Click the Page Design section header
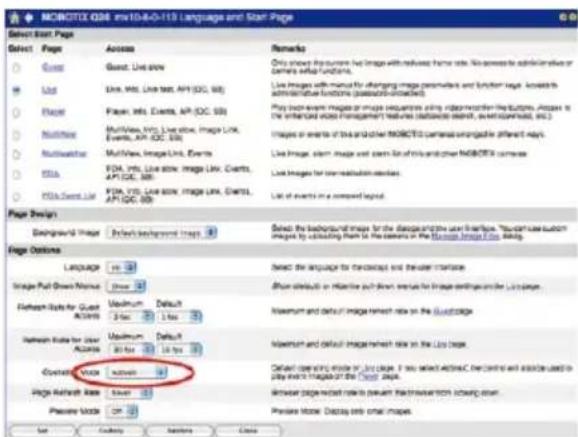The width and height of the screenshot is (578, 437). pyautogui.click(x=32, y=214)
